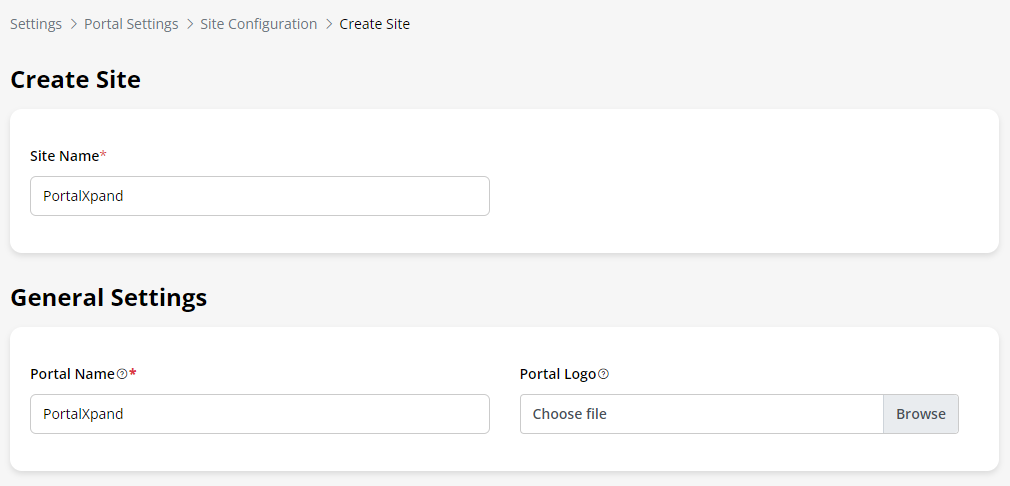
Task: Click the chevron separator after Portal Settings
Action: click(190, 24)
